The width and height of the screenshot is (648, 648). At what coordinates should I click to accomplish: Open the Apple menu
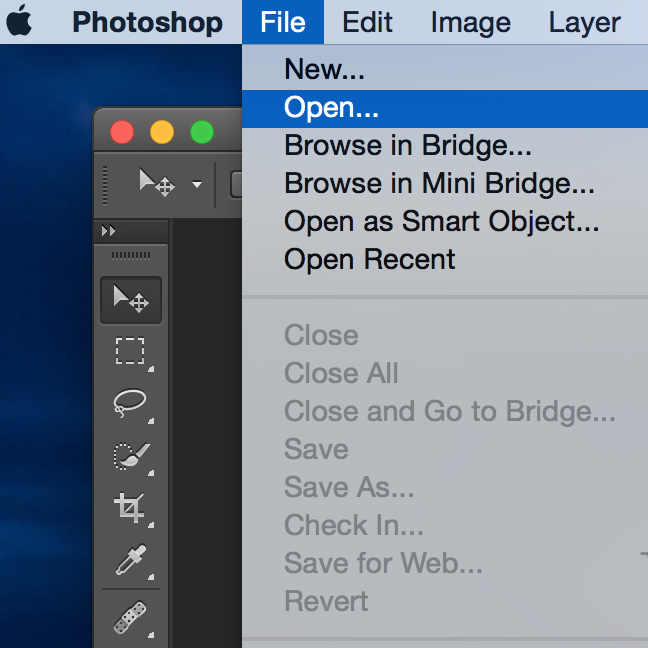pos(21,22)
